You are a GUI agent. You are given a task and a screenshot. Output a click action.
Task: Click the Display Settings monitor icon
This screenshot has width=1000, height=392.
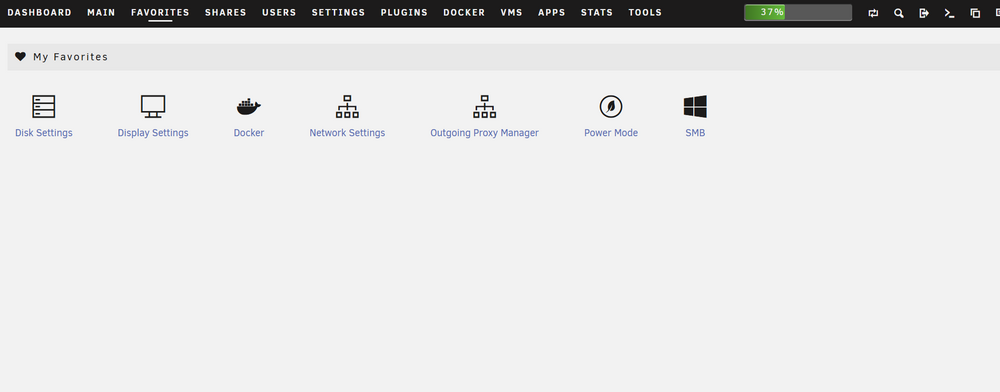153,106
